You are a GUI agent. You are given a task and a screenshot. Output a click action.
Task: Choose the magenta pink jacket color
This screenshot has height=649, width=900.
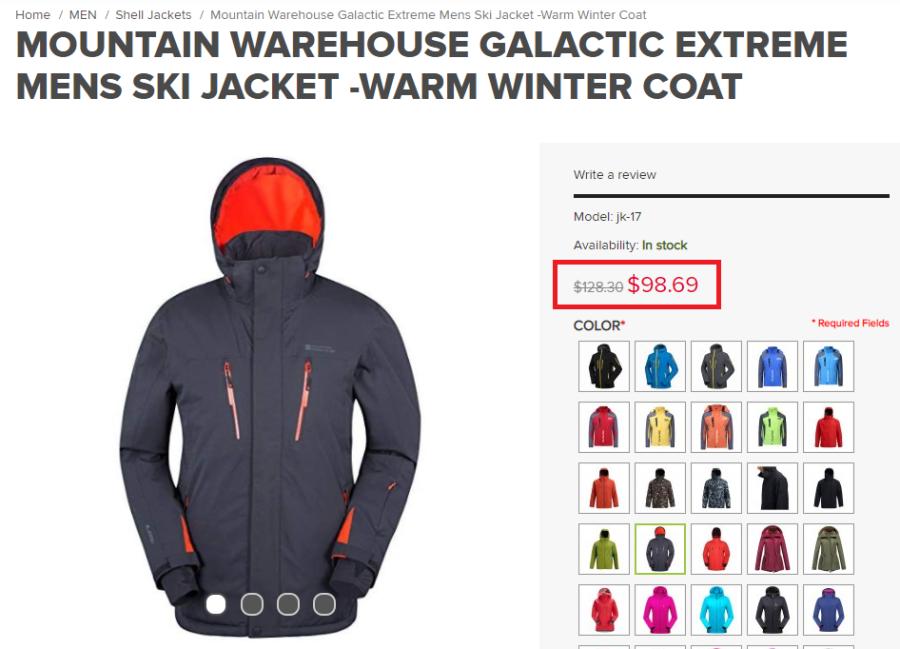pos(660,610)
